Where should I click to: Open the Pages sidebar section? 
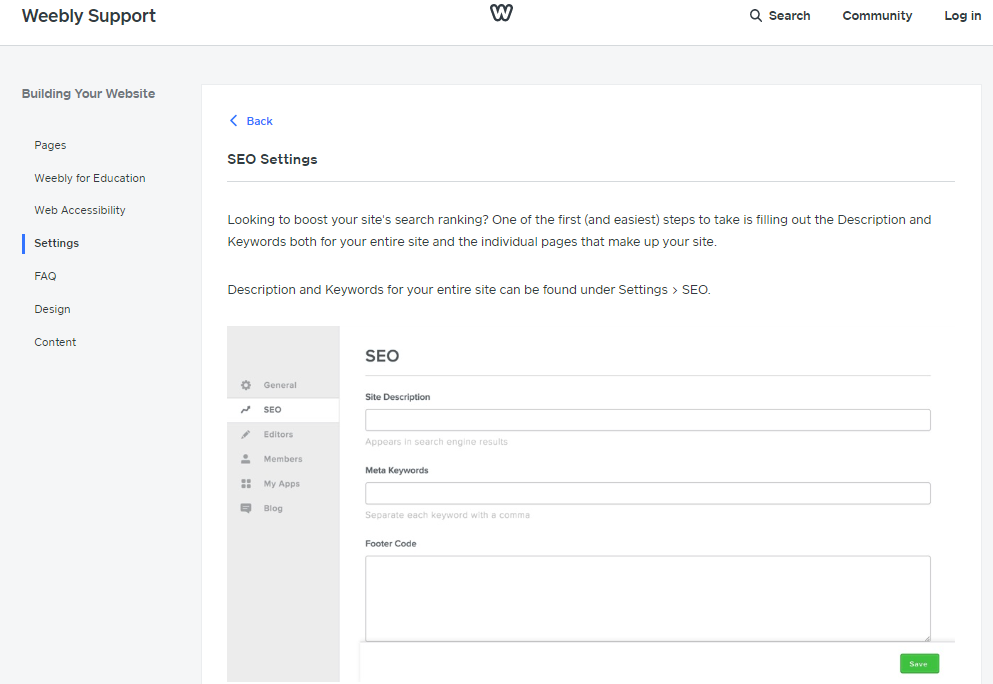pyautogui.click(x=50, y=145)
